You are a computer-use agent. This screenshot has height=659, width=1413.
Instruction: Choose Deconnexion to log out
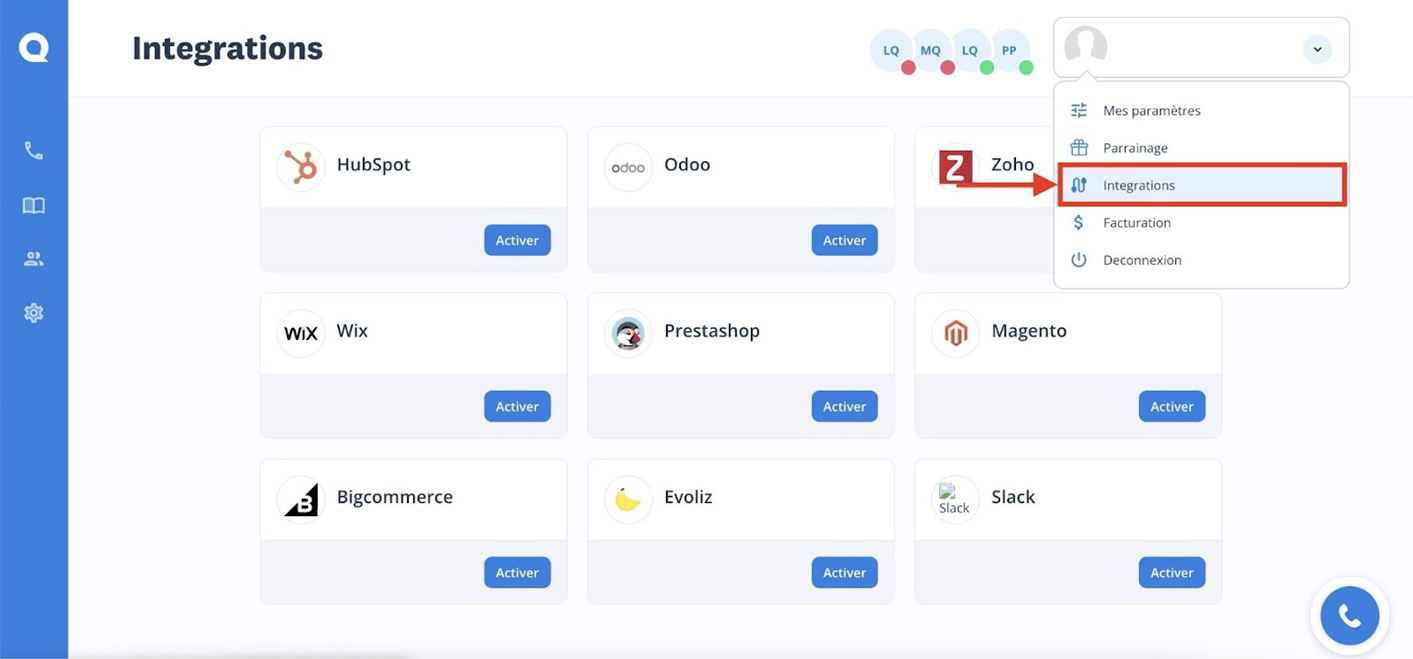[1201, 259]
